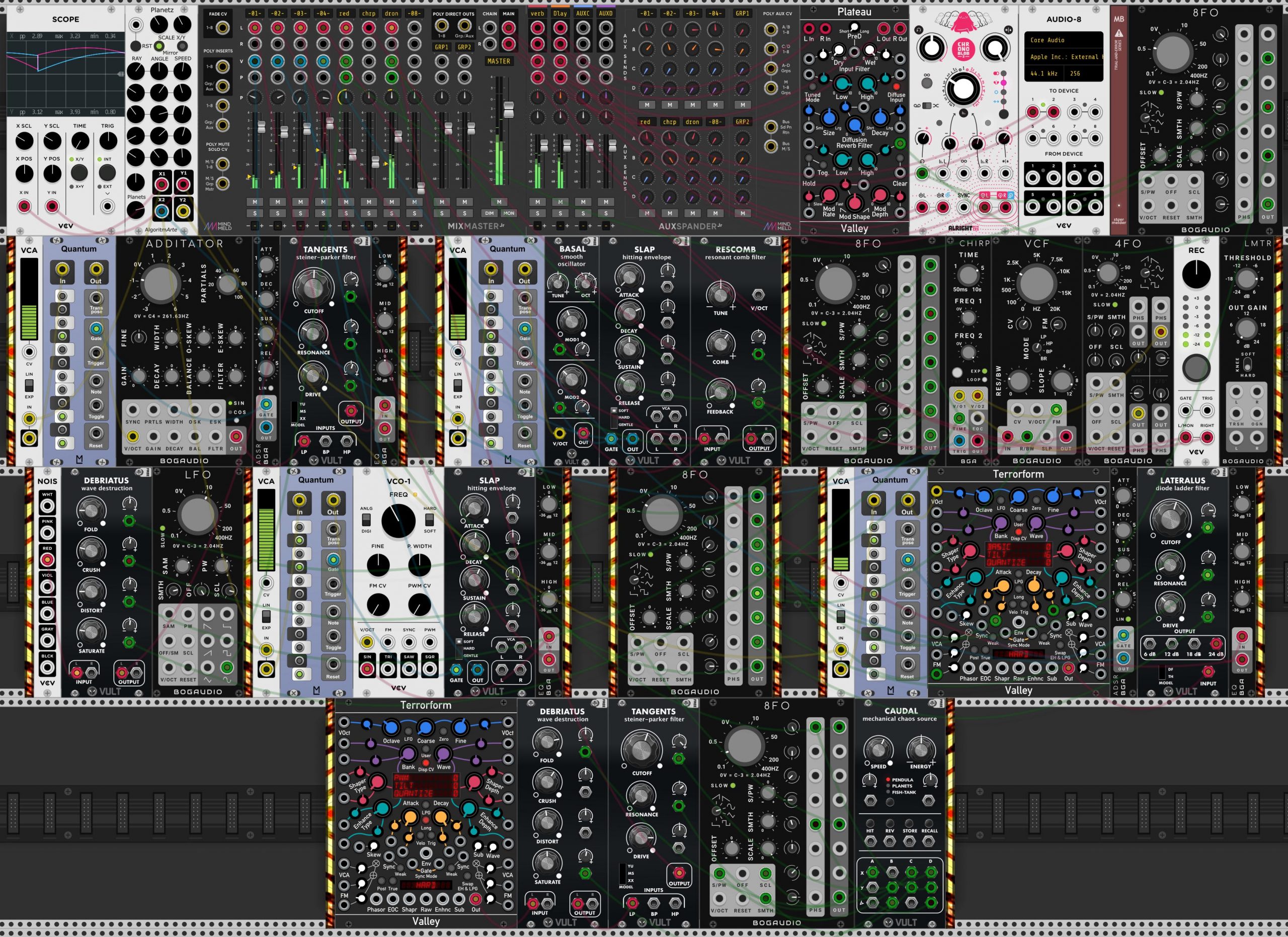This screenshot has width=1288, height=937.
Task: Click the Lateralus 24 dB output jack
Action: pos(1216,644)
